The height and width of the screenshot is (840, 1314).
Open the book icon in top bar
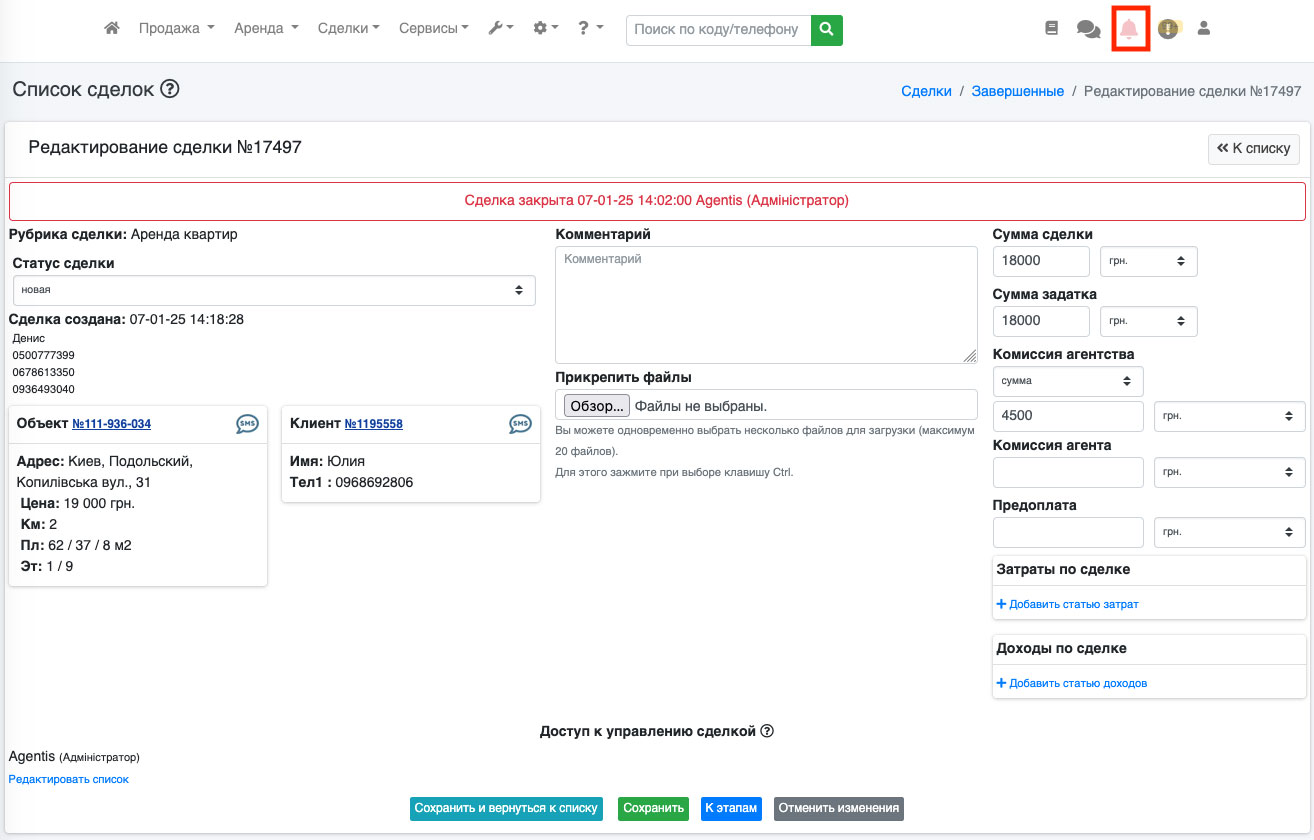1051,29
